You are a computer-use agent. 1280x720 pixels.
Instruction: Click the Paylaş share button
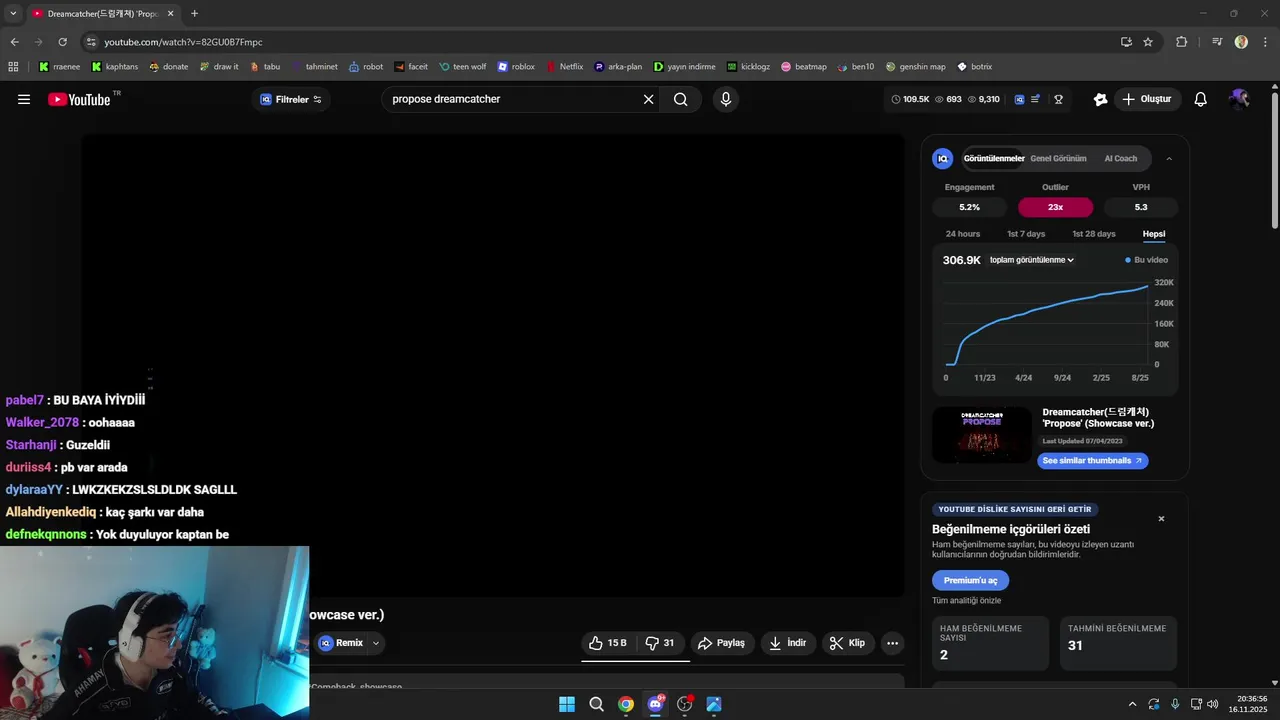coord(721,643)
